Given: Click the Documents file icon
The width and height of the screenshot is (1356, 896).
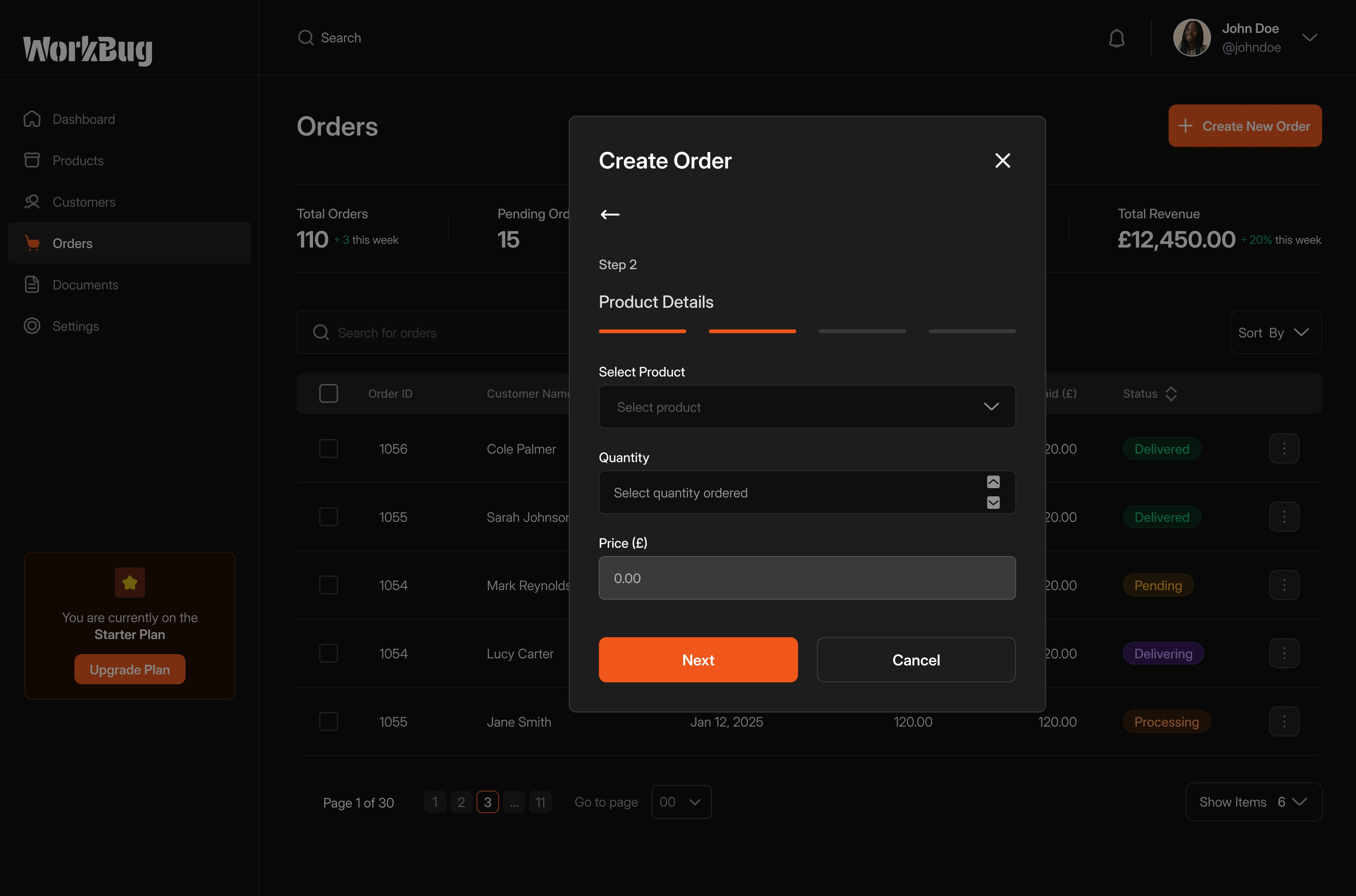Looking at the screenshot, I should tap(32, 285).
